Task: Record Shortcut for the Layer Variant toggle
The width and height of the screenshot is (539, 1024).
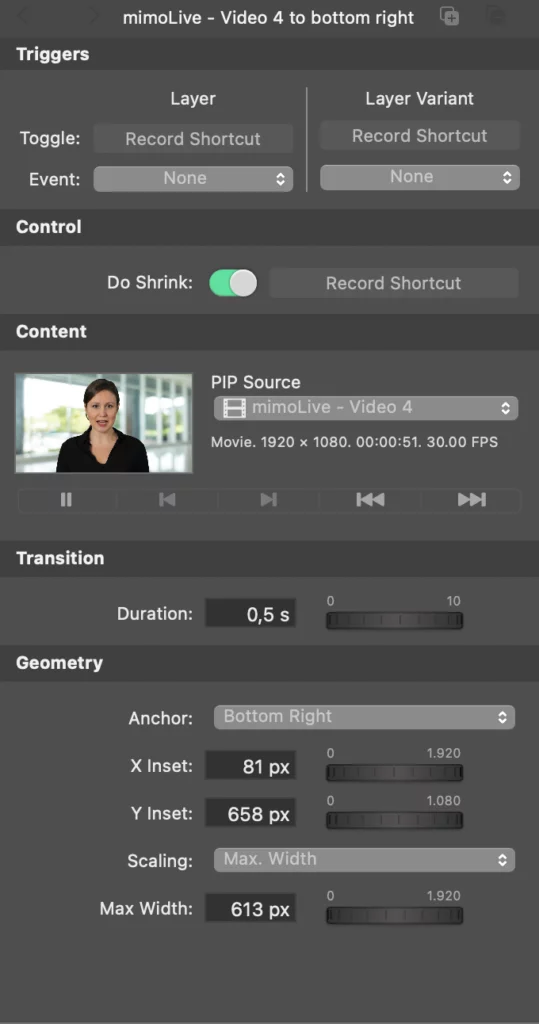Action: click(x=419, y=136)
